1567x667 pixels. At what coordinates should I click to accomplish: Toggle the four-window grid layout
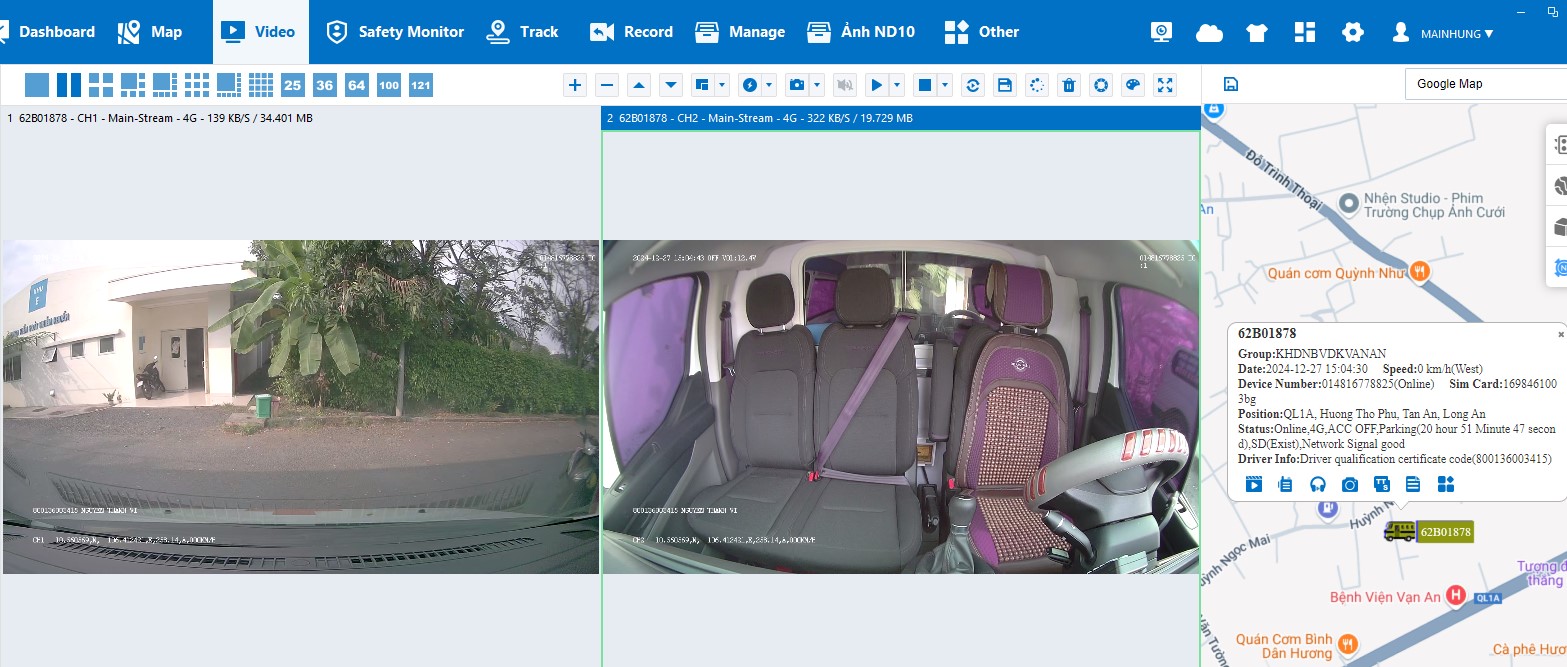[x=101, y=85]
